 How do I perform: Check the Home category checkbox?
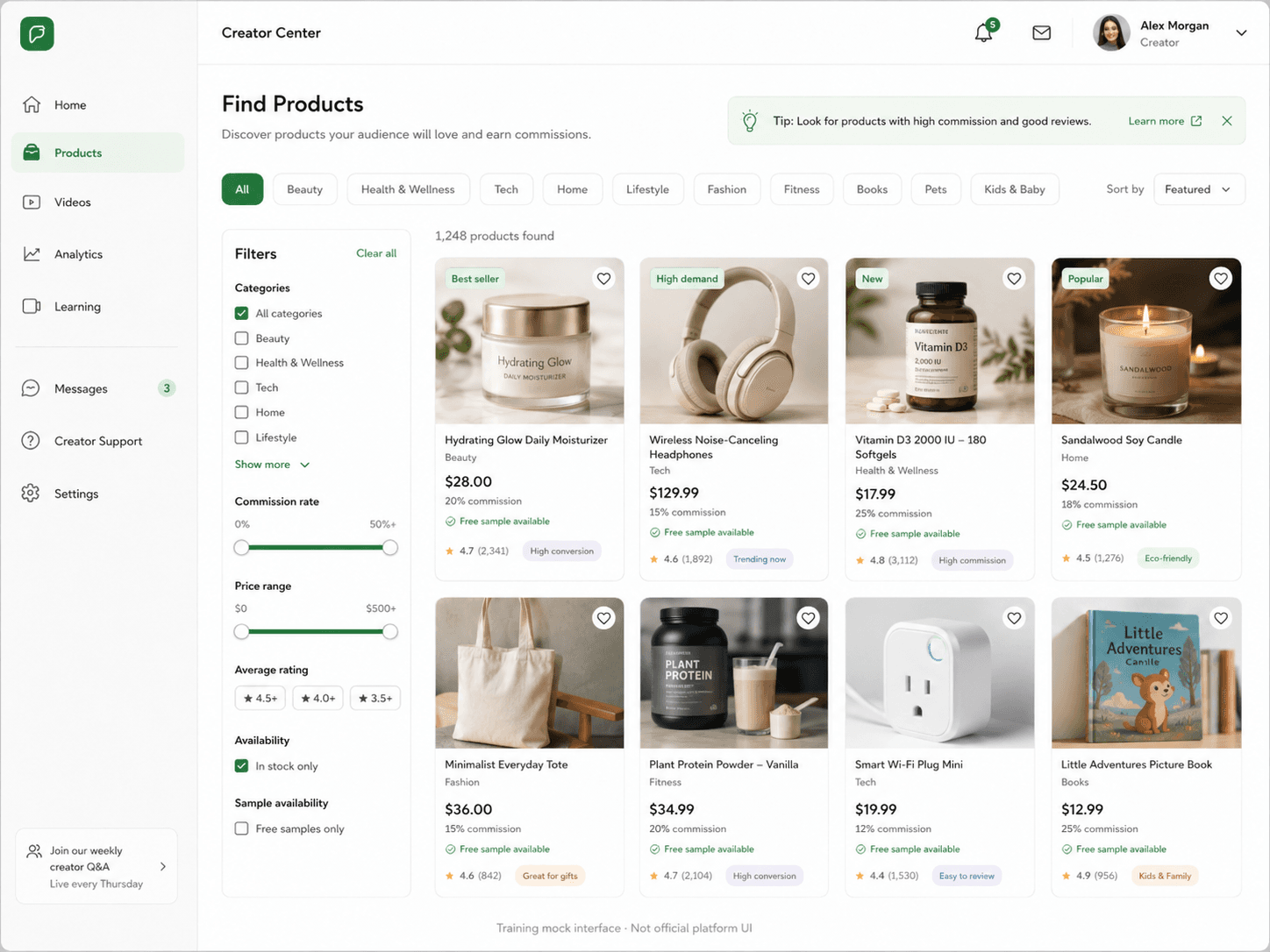(x=241, y=412)
